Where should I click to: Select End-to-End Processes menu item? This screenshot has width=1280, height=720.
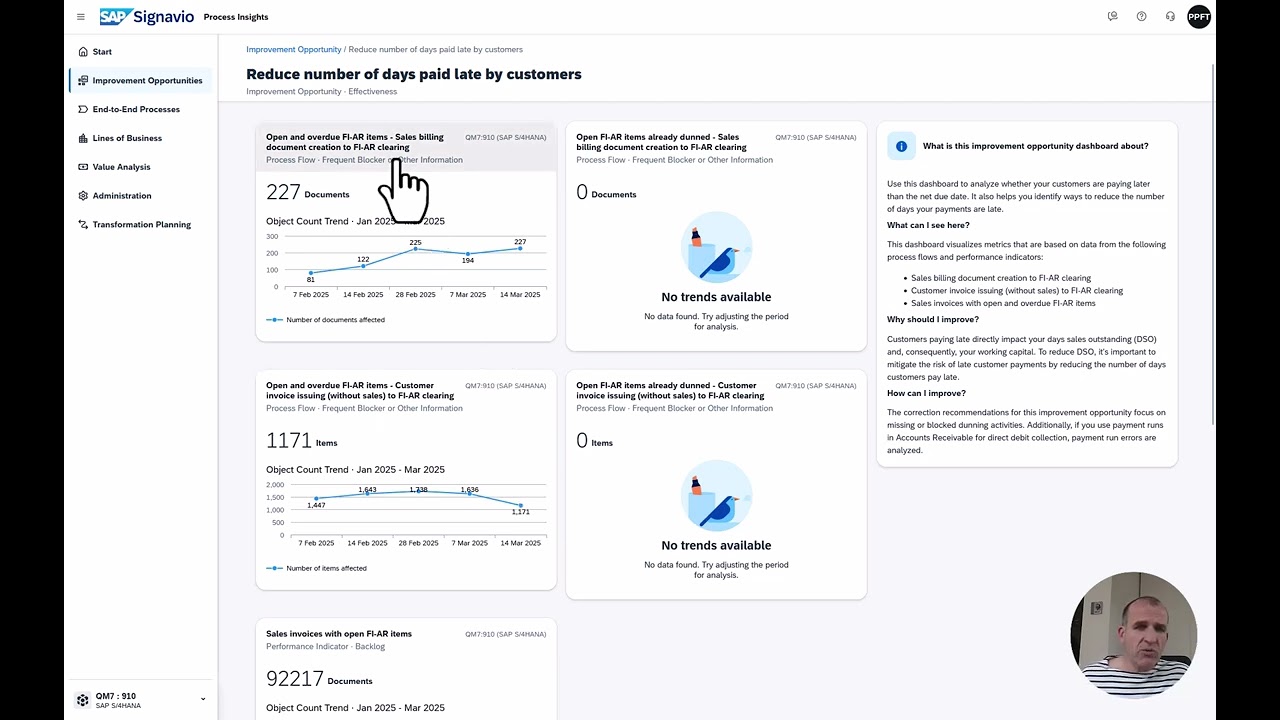136,110
